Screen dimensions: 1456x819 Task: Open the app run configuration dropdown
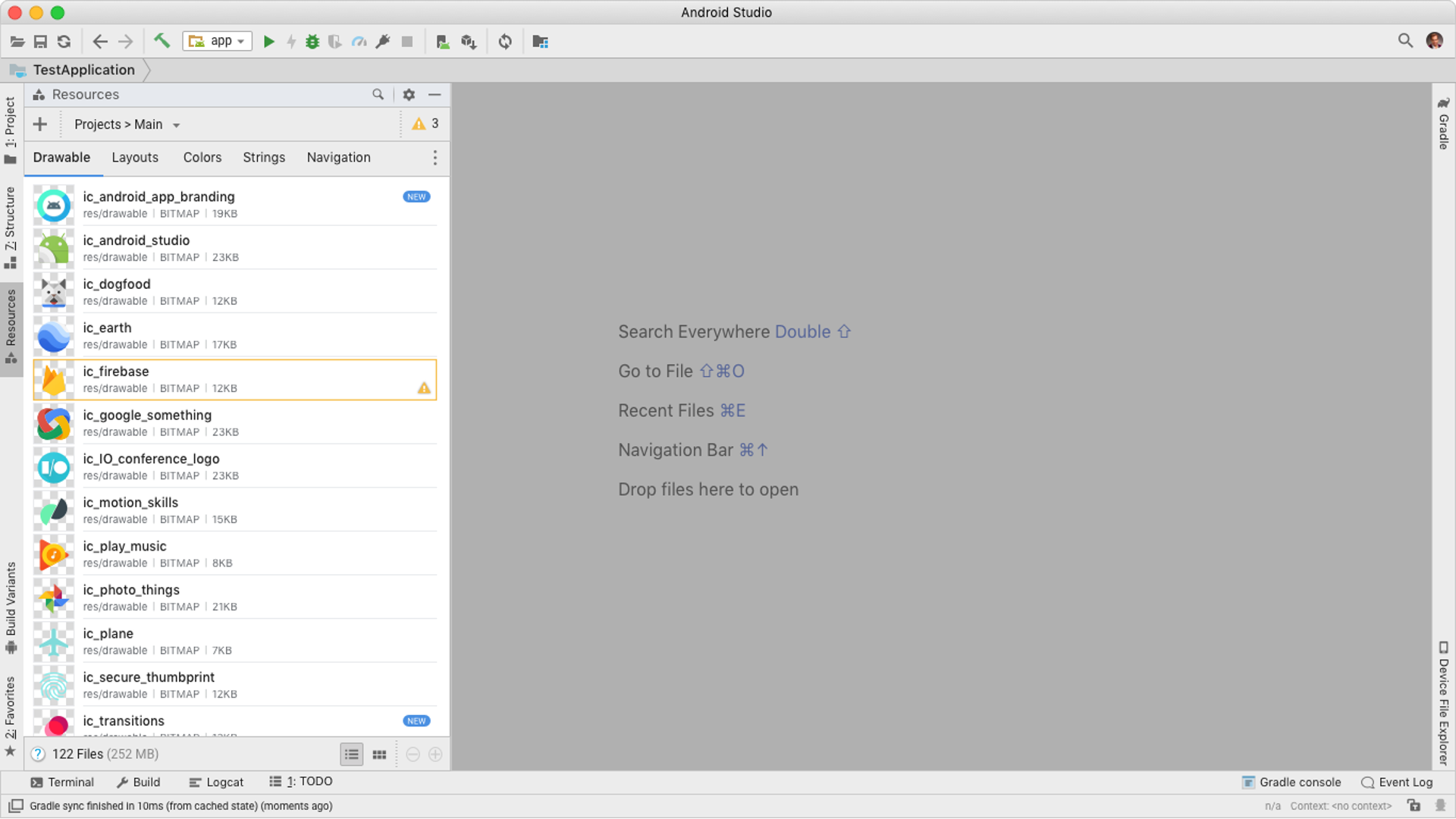217,42
